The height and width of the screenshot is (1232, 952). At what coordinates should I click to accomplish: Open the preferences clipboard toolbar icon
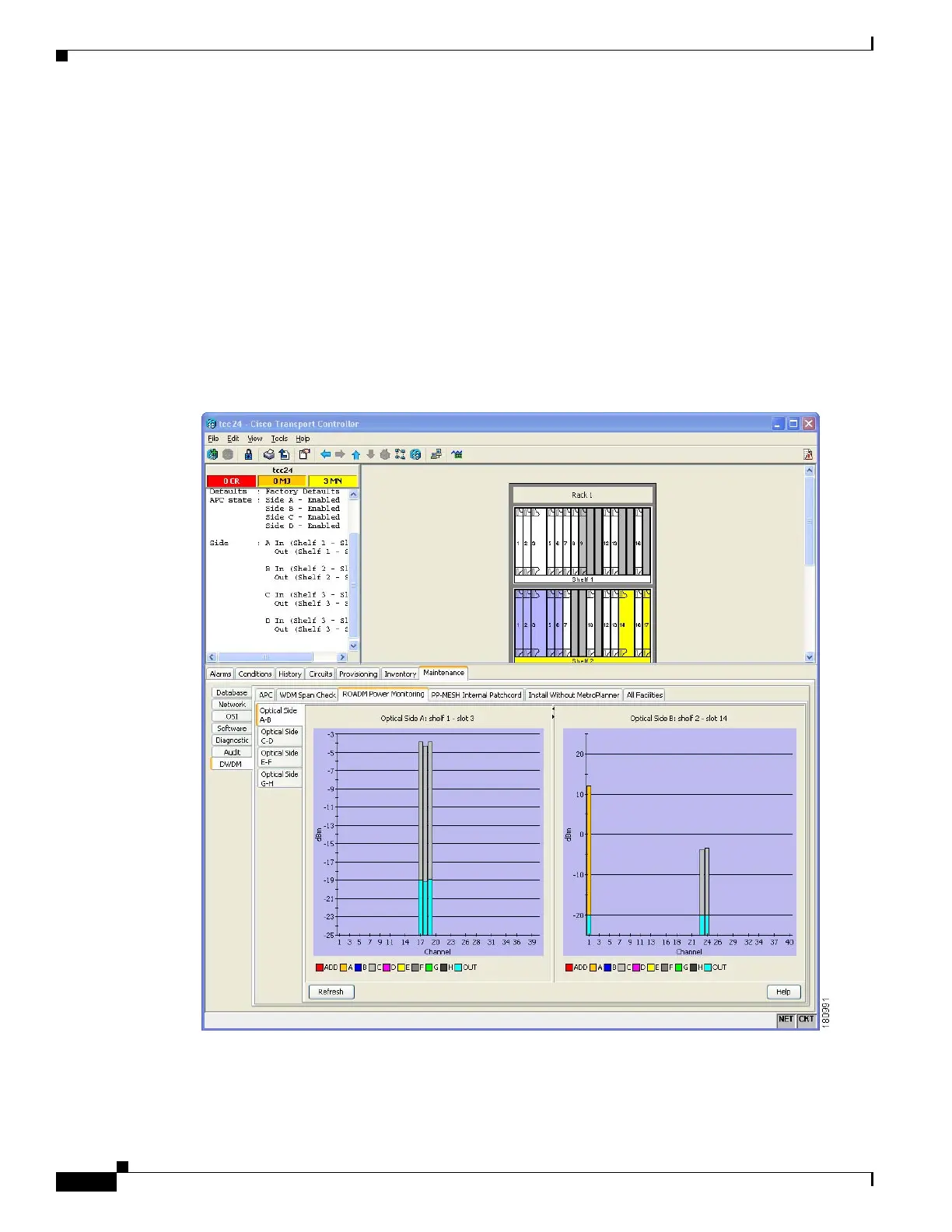(305, 454)
